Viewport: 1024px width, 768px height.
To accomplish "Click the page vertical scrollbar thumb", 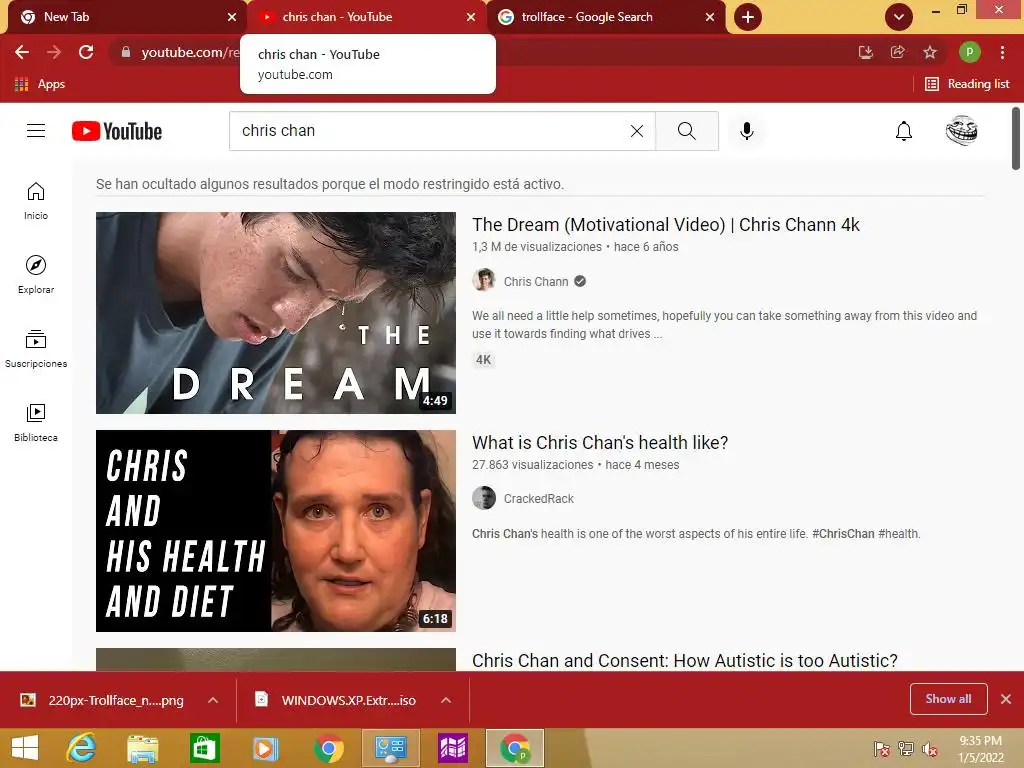I will tap(1016, 138).
